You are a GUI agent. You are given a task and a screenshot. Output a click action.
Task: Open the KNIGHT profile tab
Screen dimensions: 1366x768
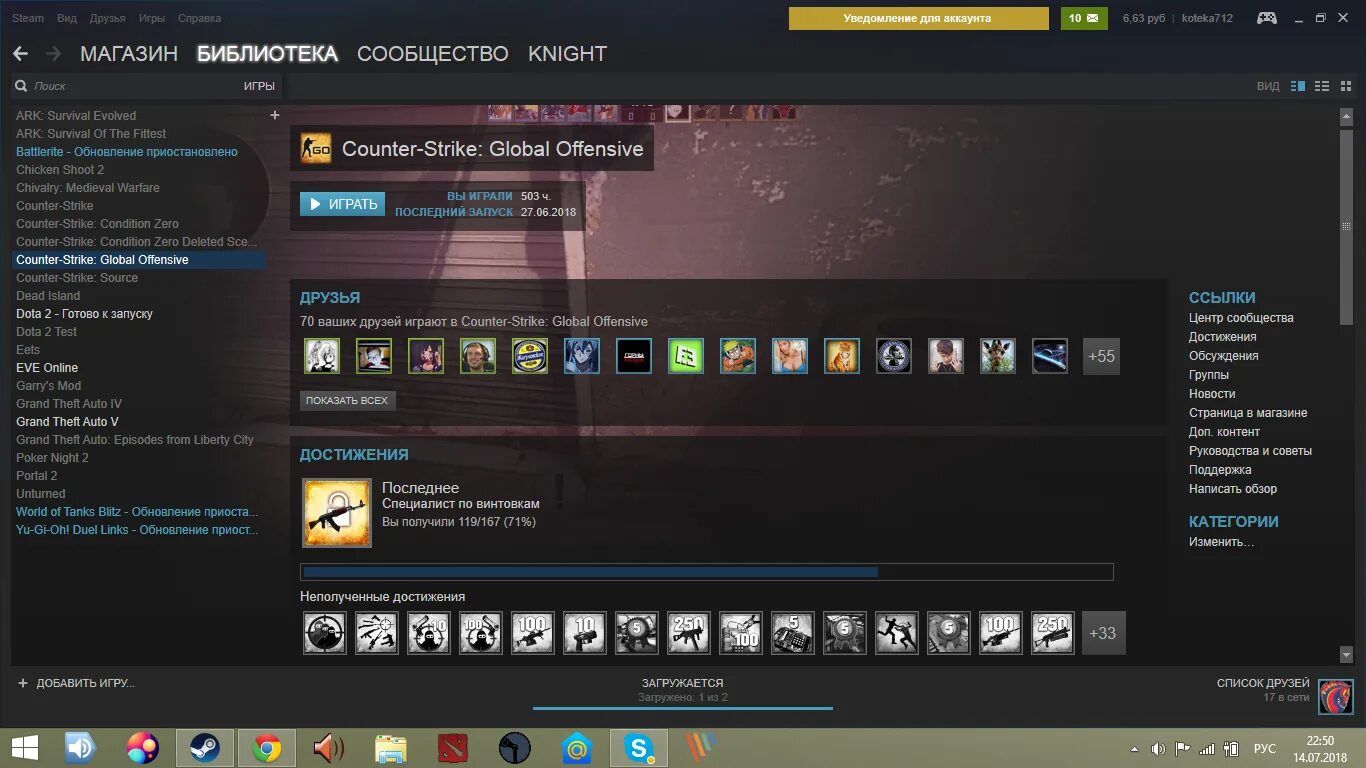click(568, 54)
